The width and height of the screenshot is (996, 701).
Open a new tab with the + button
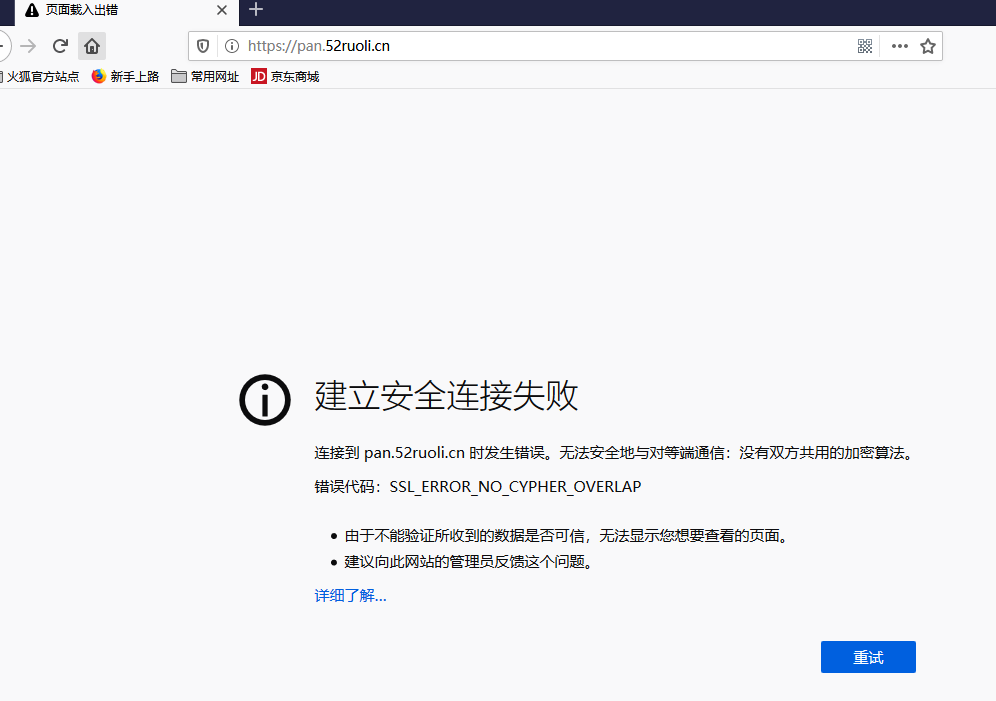point(256,11)
